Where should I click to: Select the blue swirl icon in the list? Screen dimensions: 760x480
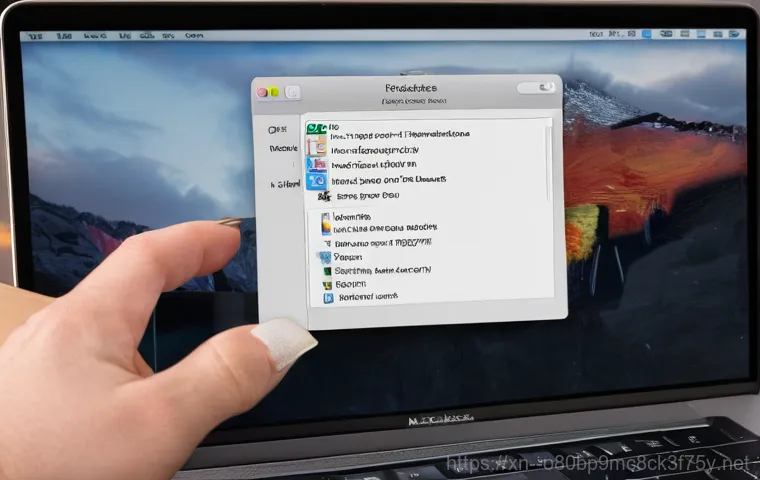coord(317,181)
